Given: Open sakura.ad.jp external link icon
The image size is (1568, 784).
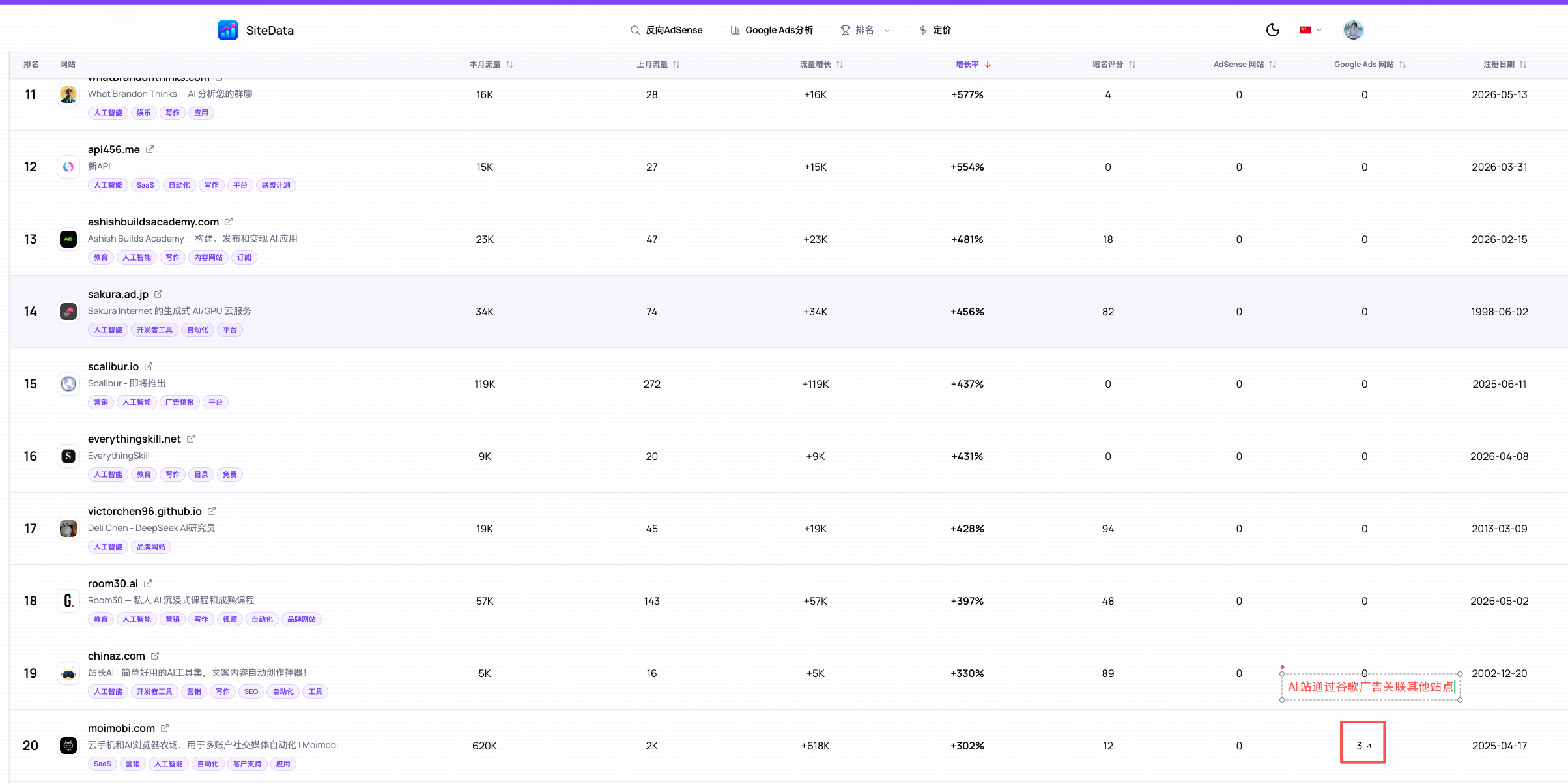Looking at the screenshot, I should point(158,294).
